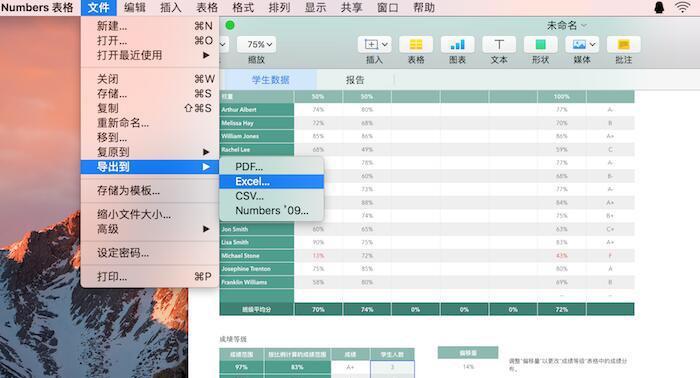Open the 显示 menu in menu bar
Screen dimensions: 700x378
pos(316,8)
